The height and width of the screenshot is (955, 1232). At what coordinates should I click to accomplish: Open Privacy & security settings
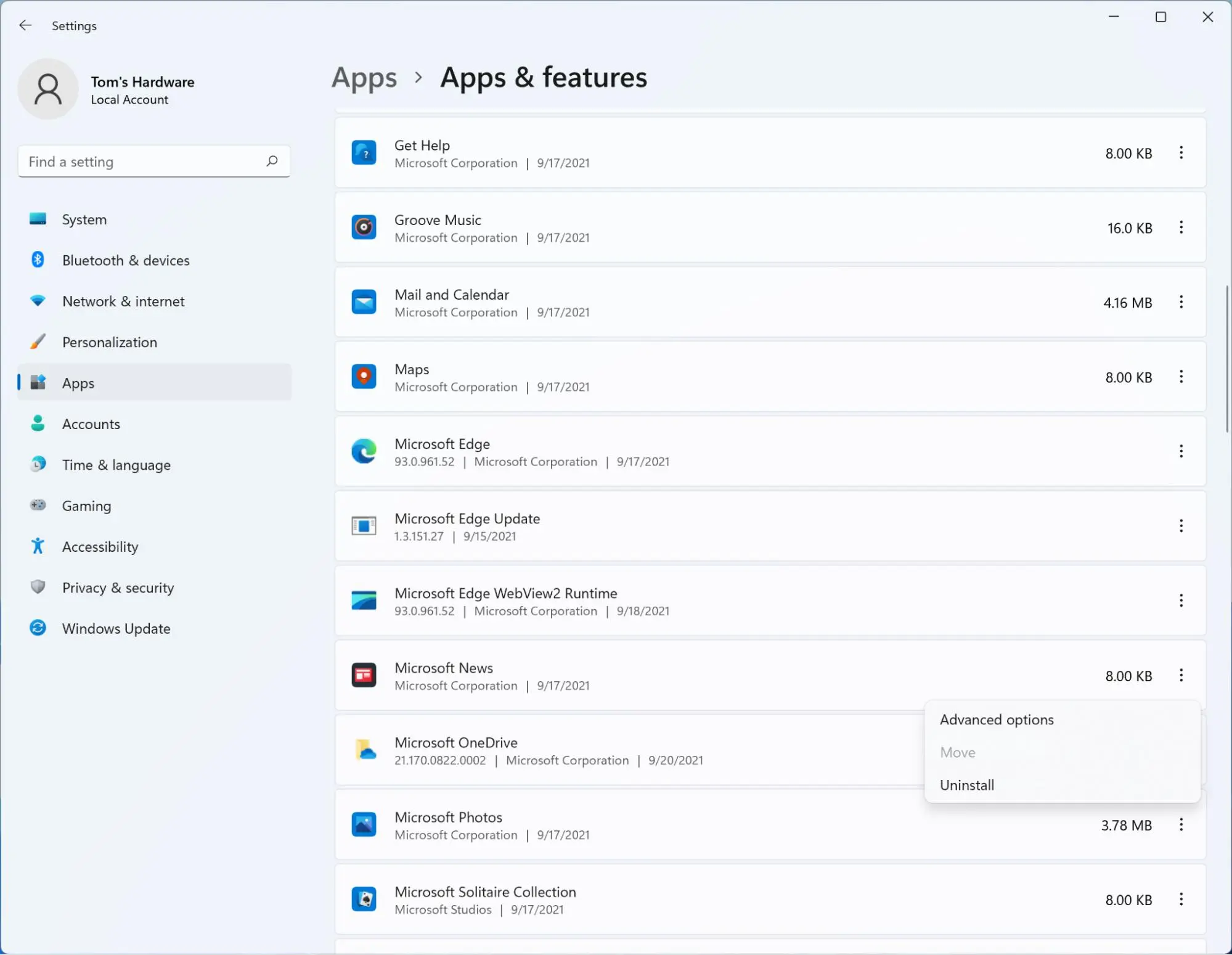[154, 588]
